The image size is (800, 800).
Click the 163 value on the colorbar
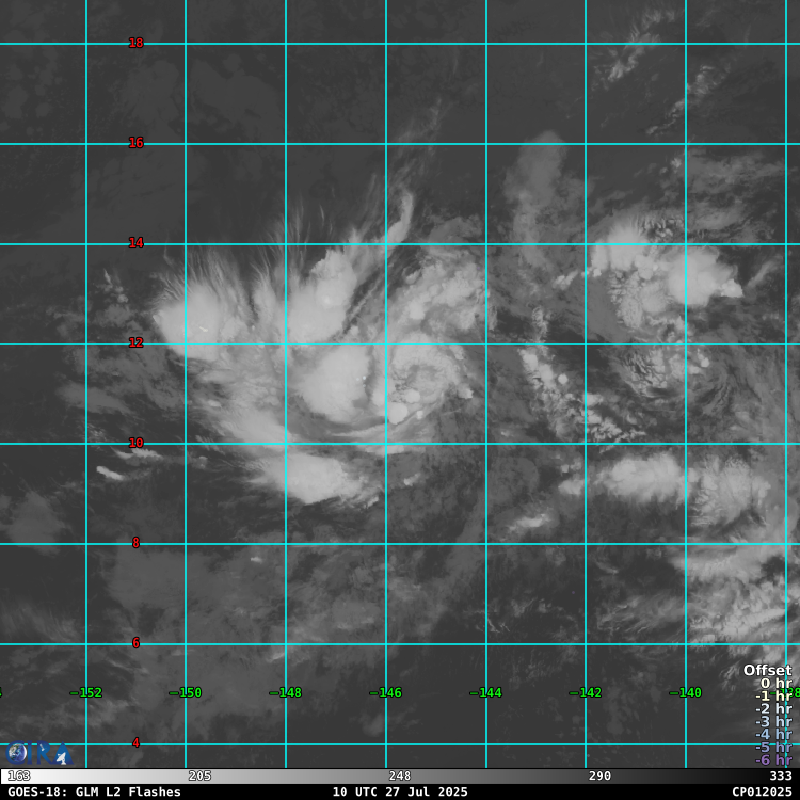point(19,776)
